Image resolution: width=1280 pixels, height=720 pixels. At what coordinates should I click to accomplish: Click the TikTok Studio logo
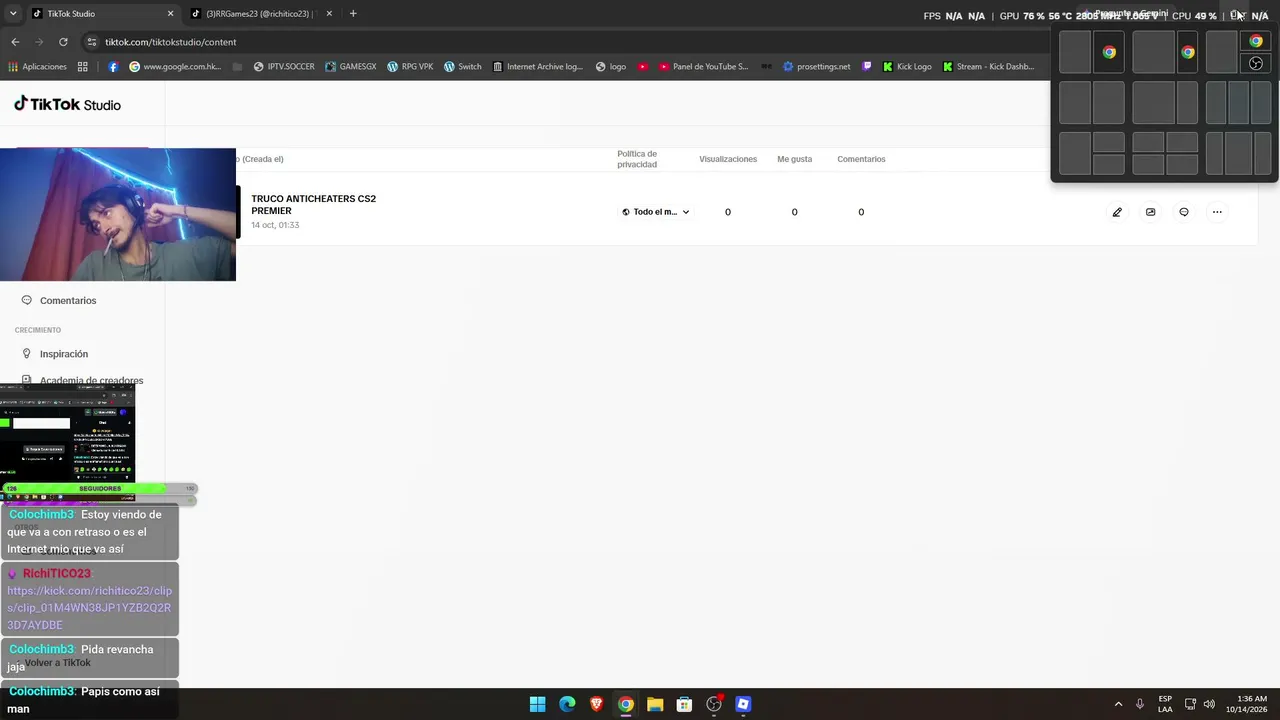coord(67,104)
